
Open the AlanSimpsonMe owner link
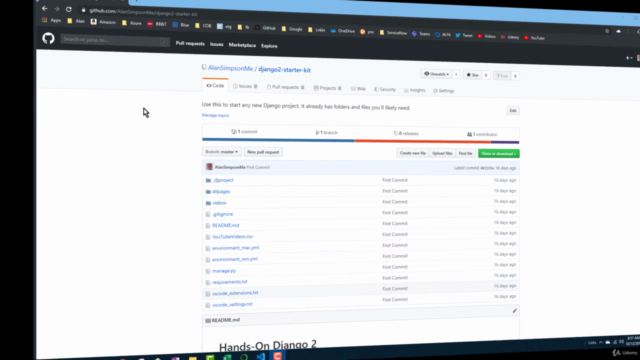coord(230,68)
